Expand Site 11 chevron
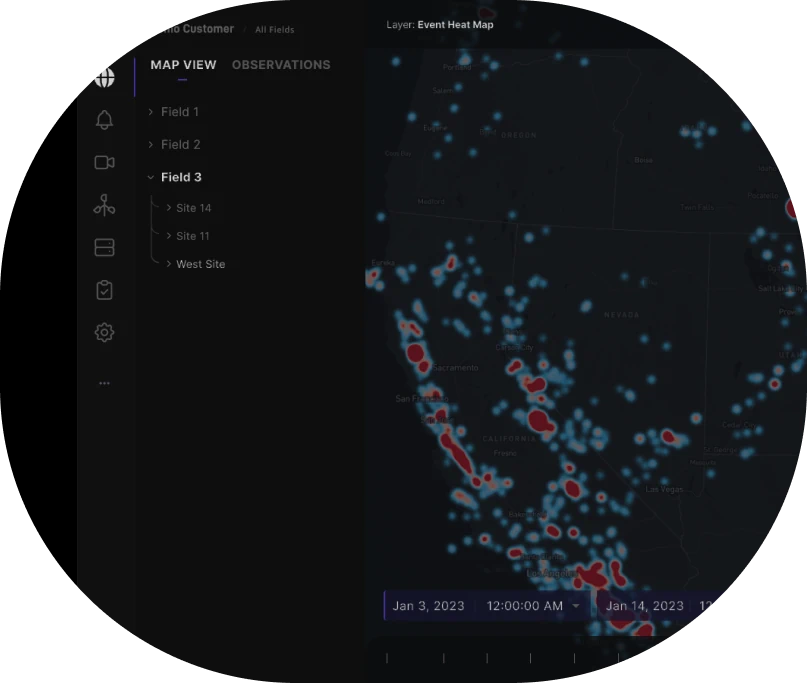 pos(169,236)
